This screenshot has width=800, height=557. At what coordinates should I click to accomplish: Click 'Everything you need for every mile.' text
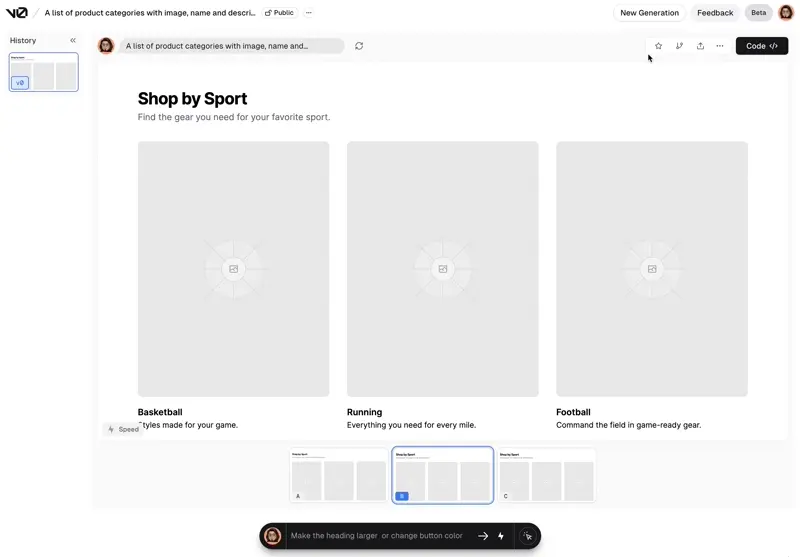click(411, 425)
